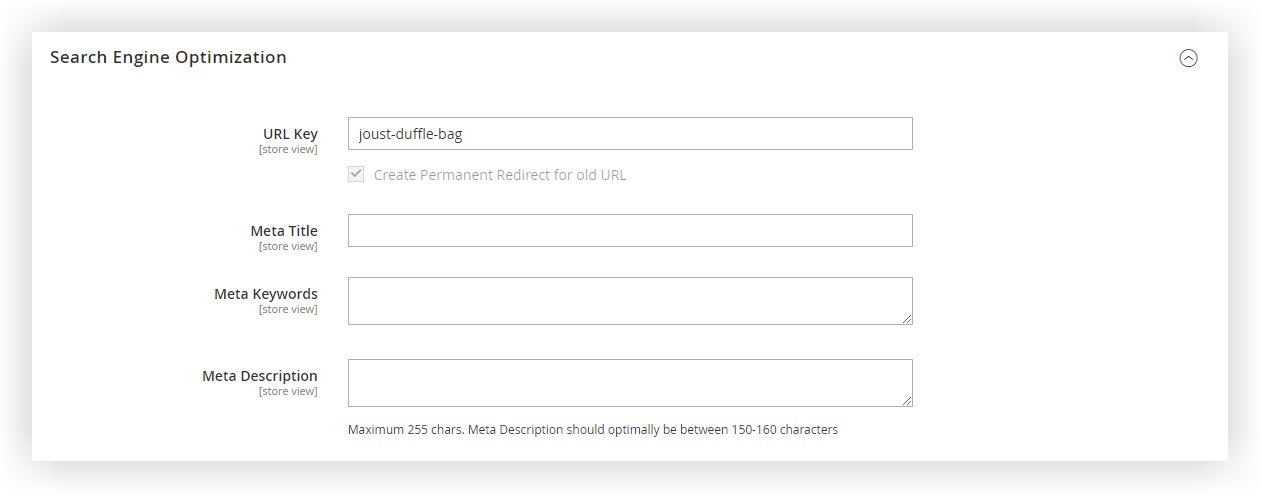Click inside the Meta Keywords text area
Image resolution: width=1261 pixels, height=494 pixels.
630,301
